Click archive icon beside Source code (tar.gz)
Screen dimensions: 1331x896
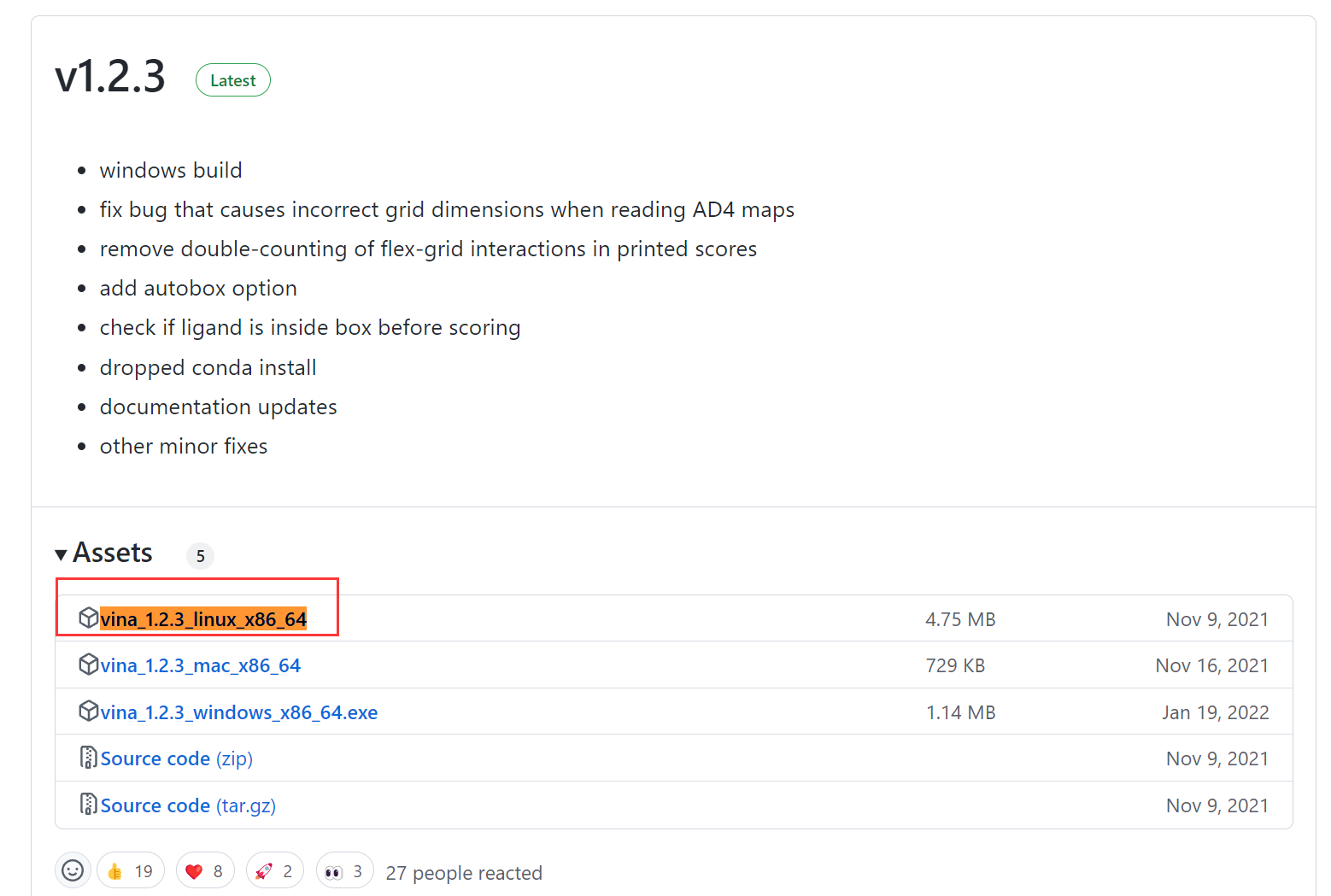[x=88, y=804]
